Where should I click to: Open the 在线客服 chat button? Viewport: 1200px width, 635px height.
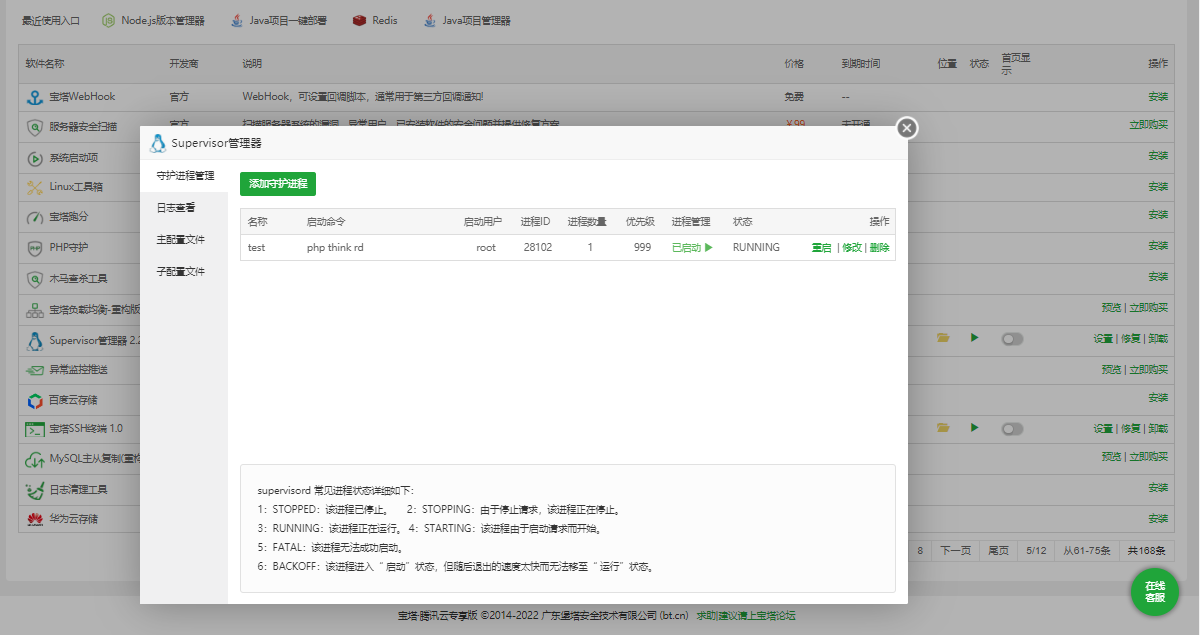(x=1155, y=591)
